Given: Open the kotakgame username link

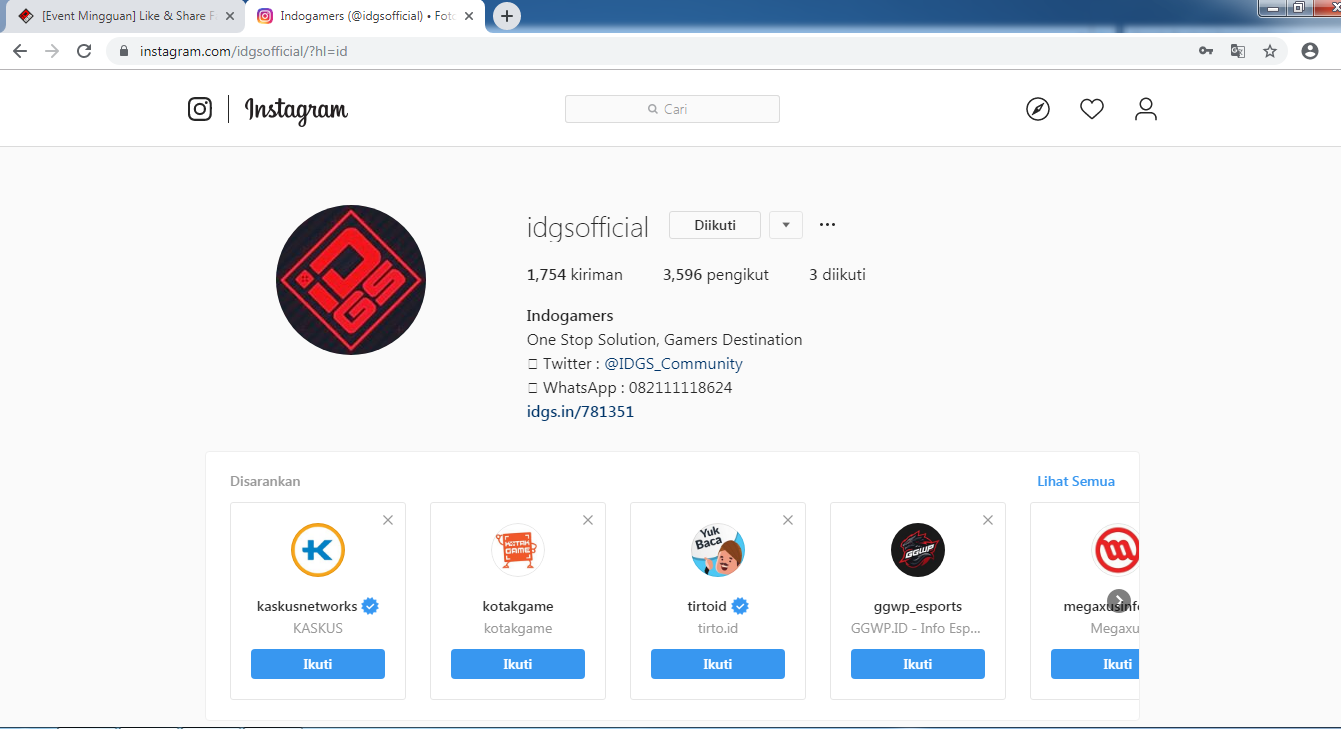Looking at the screenshot, I should coord(518,606).
